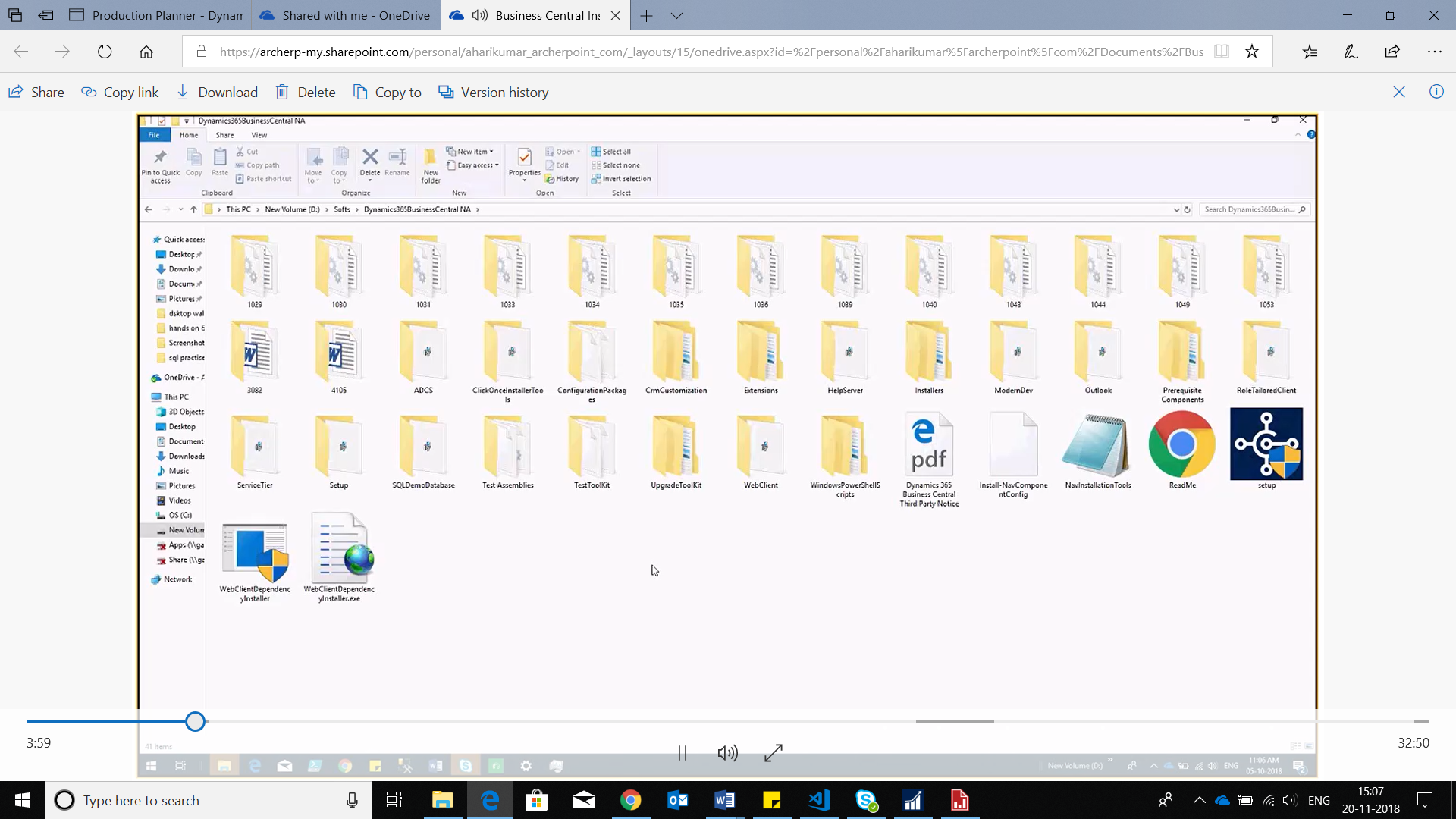Image resolution: width=1456 pixels, height=819 pixels.
Task: Click the Home ribbon tab
Action: coord(188,135)
